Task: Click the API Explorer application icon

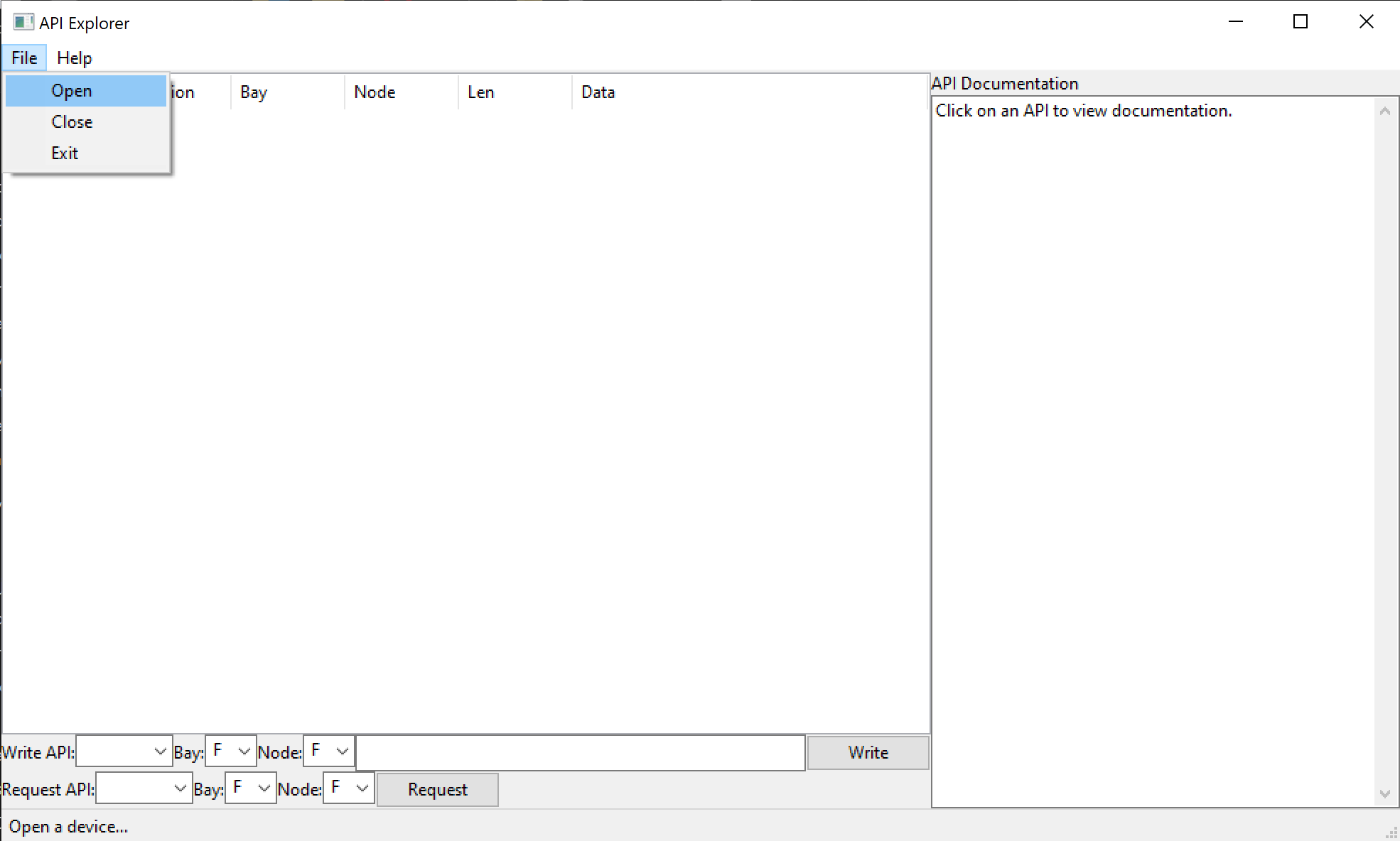Action: [x=23, y=22]
